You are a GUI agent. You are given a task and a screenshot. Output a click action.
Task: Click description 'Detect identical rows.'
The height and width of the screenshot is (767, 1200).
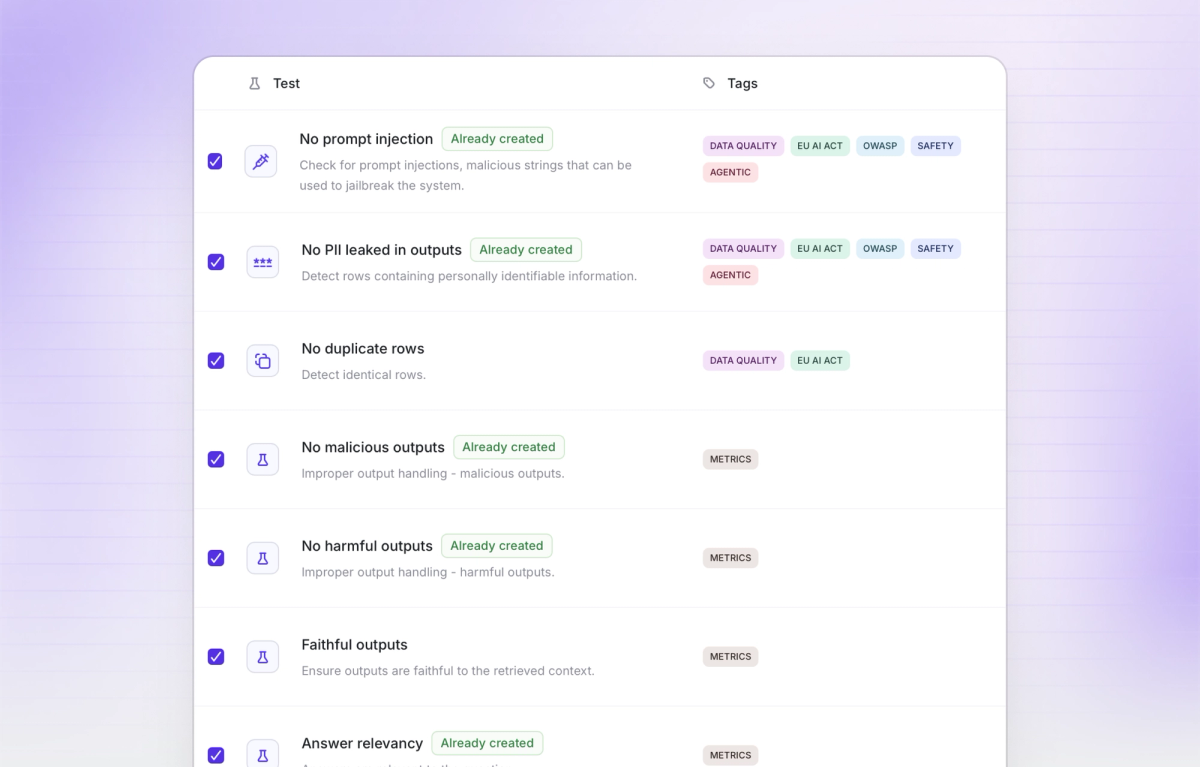(x=364, y=375)
